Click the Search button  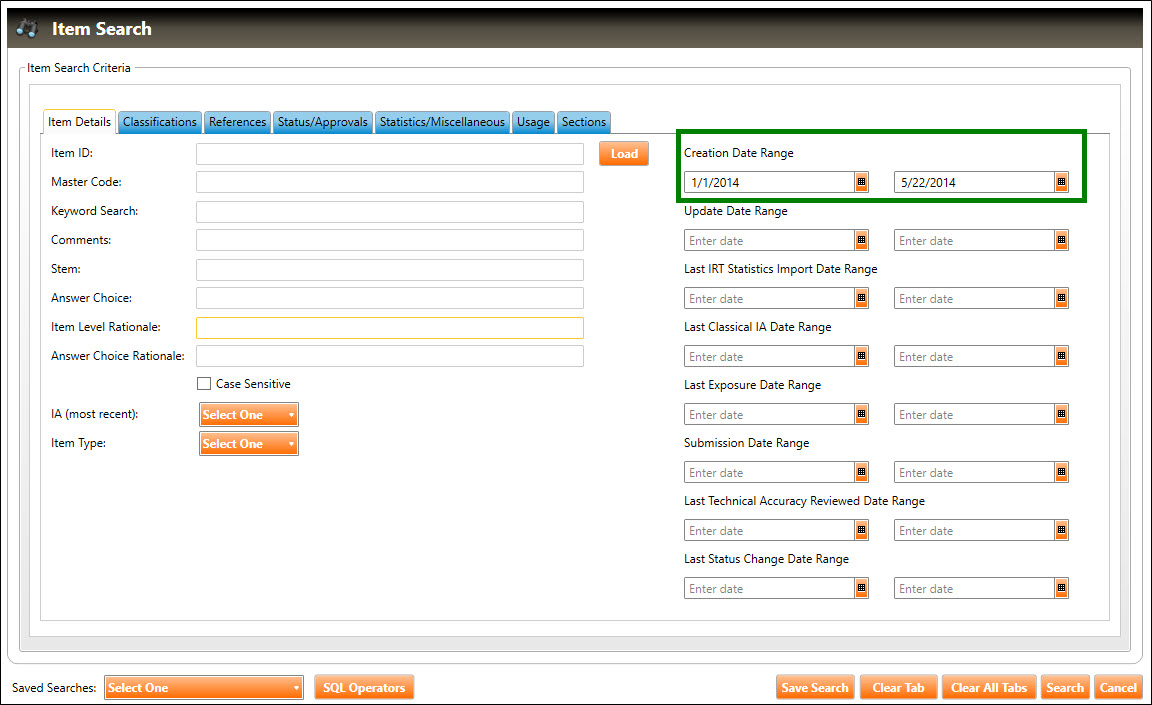coord(1064,688)
